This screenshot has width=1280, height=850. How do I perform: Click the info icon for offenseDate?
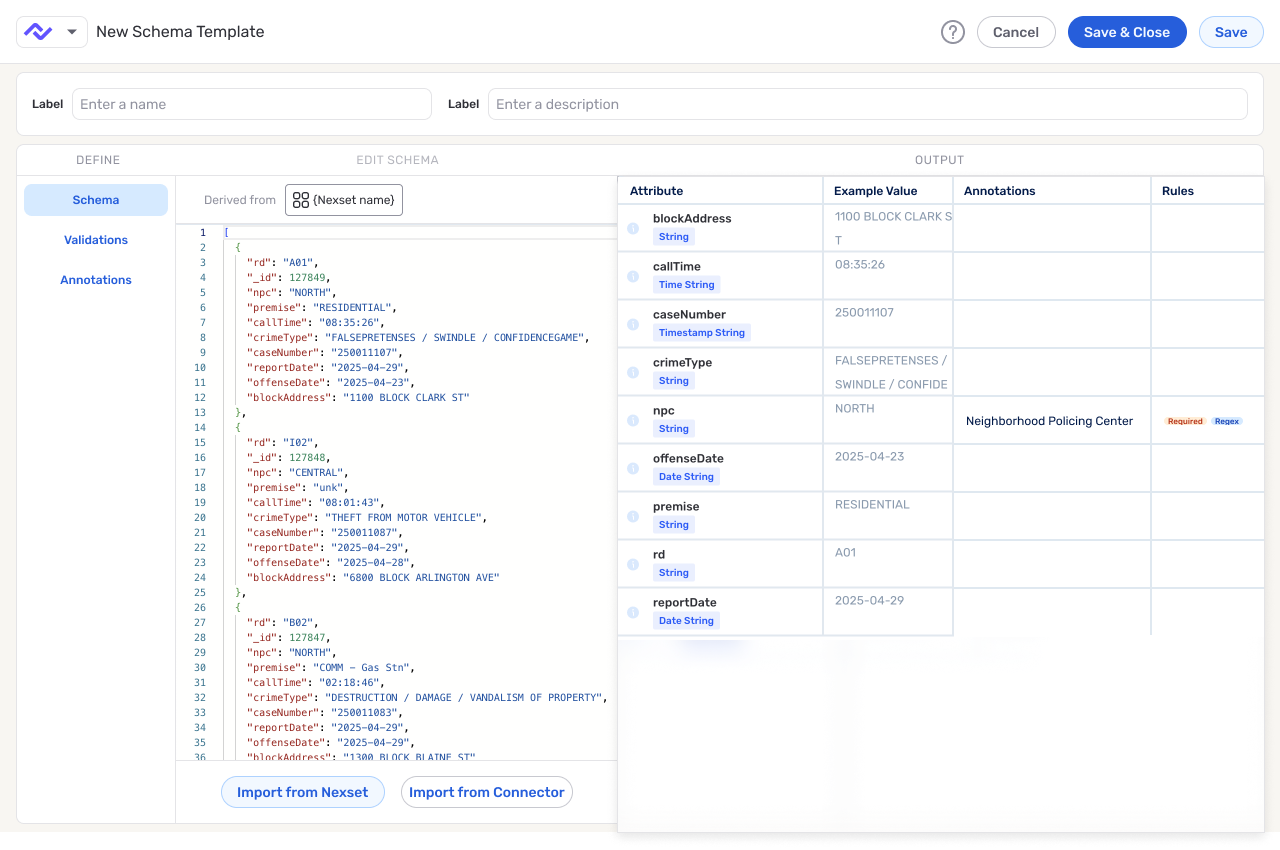pyautogui.click(x=633, y=467)
